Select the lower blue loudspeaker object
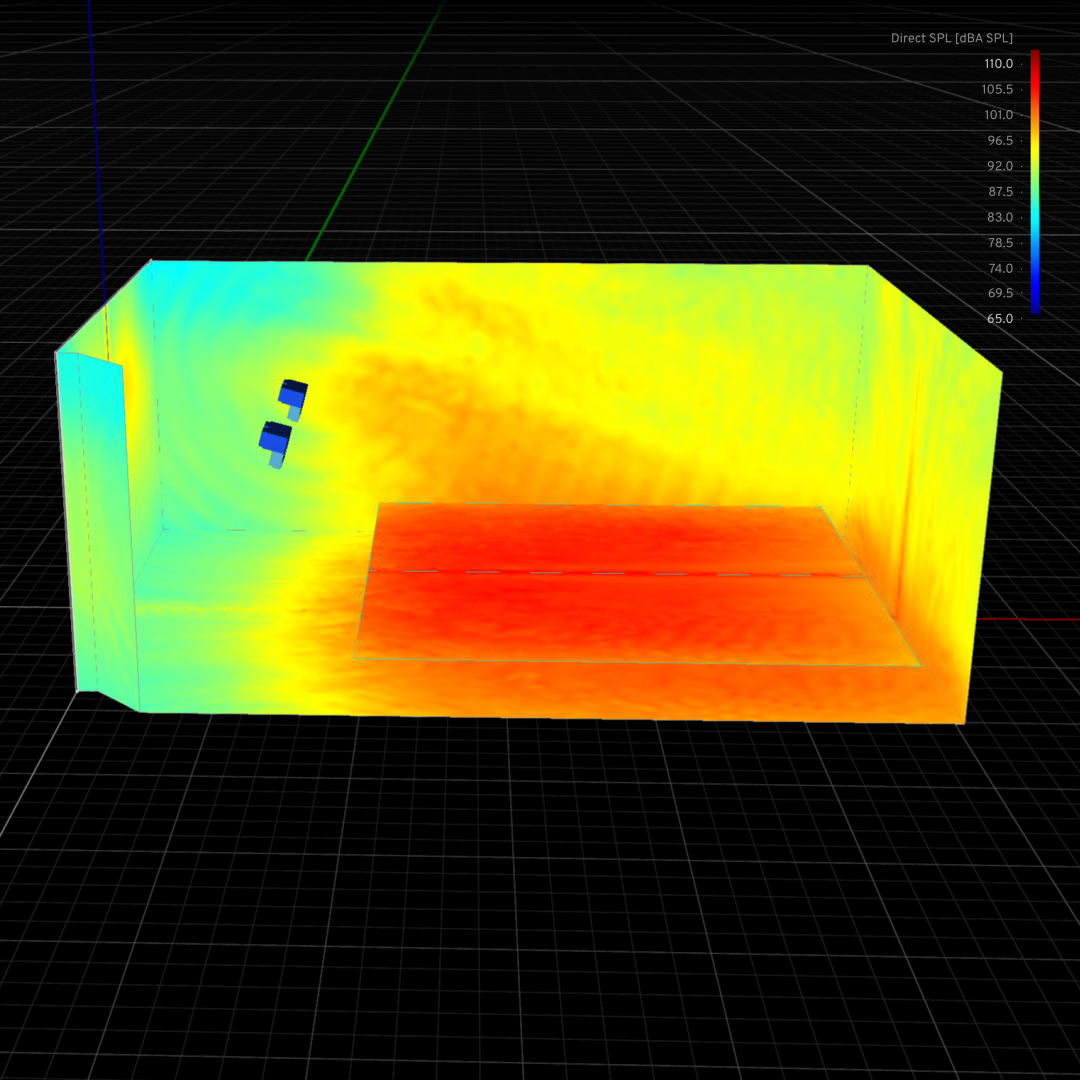Screen dimensions: 1080x1080 (x=274, y=440)
